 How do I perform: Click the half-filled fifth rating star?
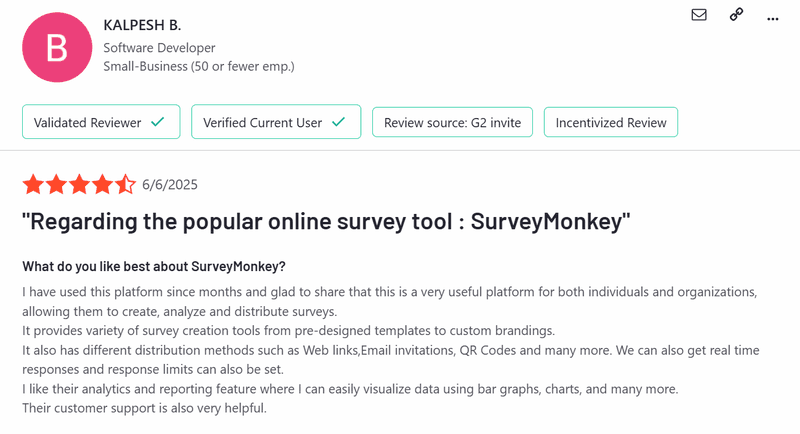coord(125,184)
